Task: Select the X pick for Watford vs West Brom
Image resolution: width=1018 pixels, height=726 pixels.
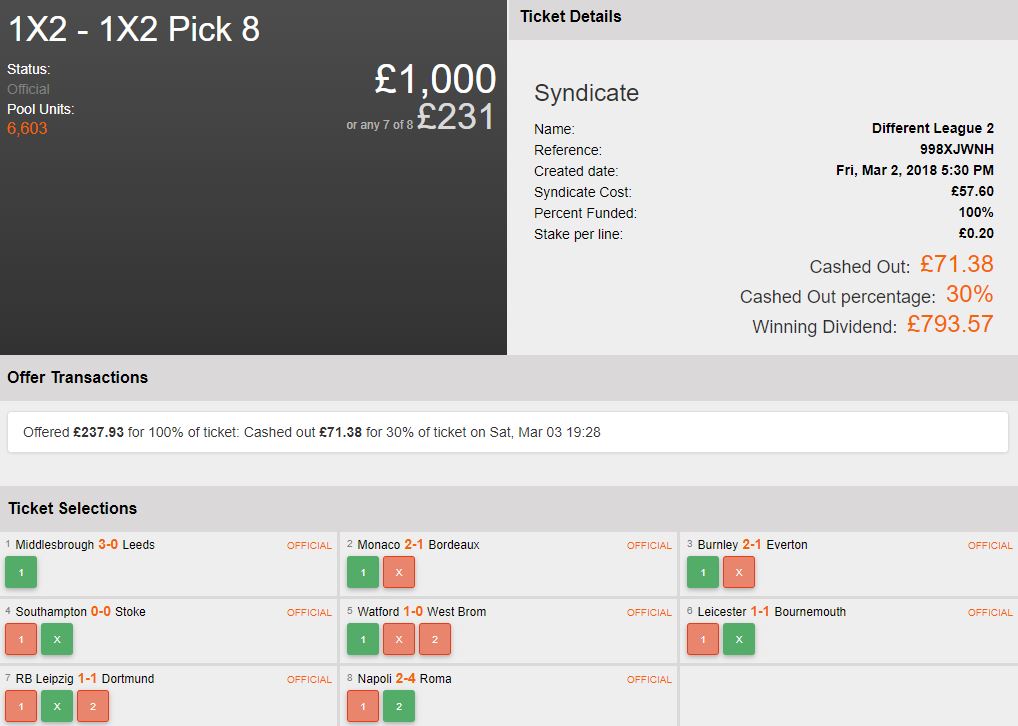Action: click(398, 639)
